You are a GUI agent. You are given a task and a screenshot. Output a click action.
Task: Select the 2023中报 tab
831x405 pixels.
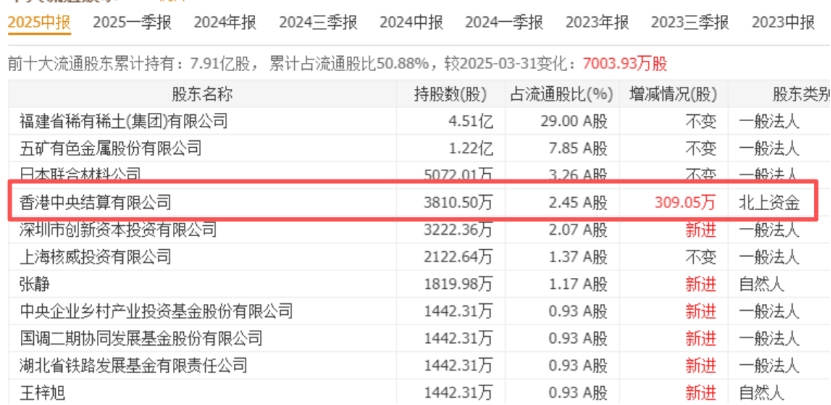(x=783, y=23)
